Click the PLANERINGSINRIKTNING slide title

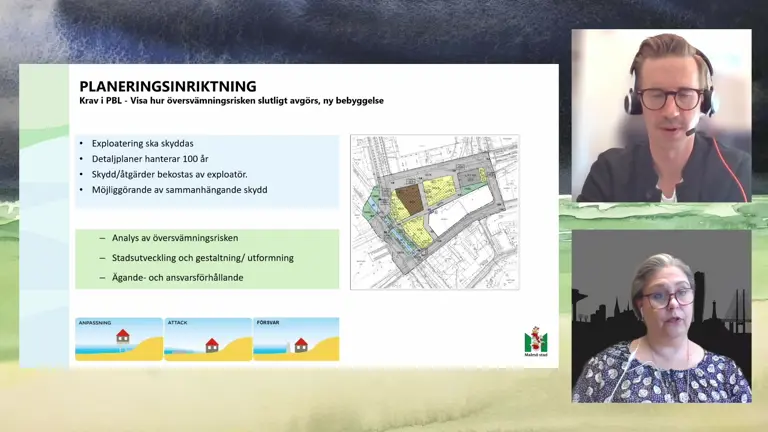[x=168, y=86]
